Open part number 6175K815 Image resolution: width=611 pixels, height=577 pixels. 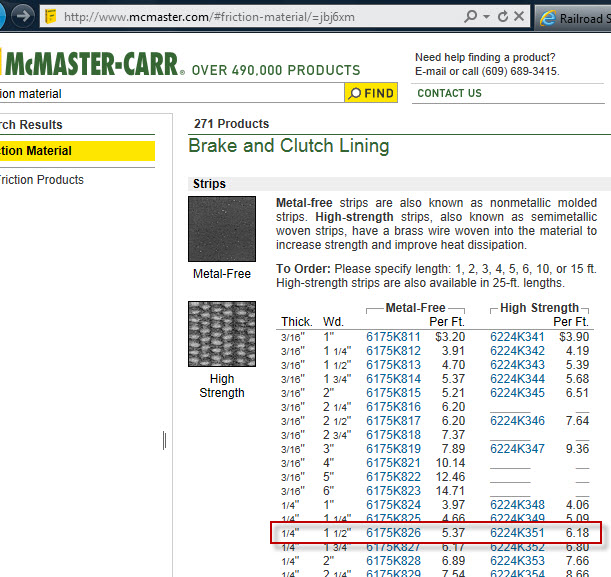pyautogui.click(x=393, y=393)
